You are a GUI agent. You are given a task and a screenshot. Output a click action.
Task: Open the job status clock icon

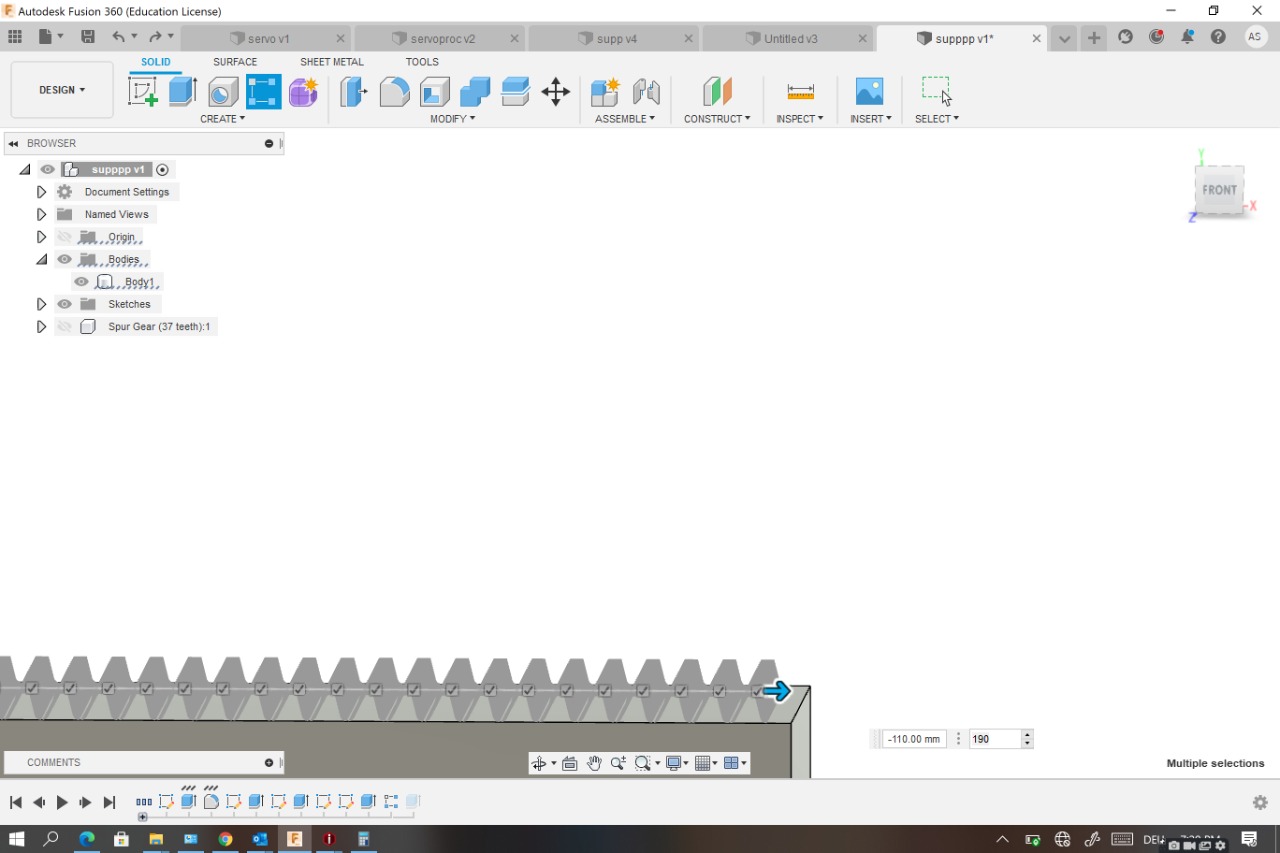[x=1157, y=37]
